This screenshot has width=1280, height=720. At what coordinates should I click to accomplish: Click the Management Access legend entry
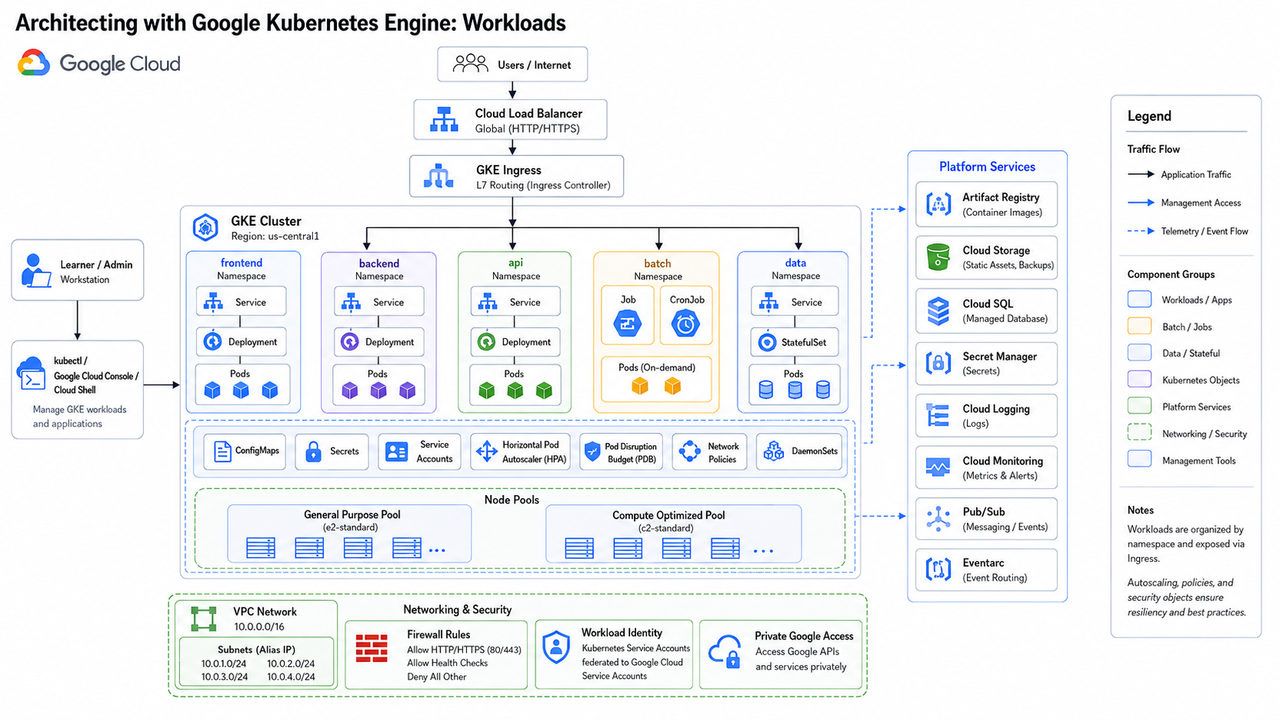point(1201,203)
